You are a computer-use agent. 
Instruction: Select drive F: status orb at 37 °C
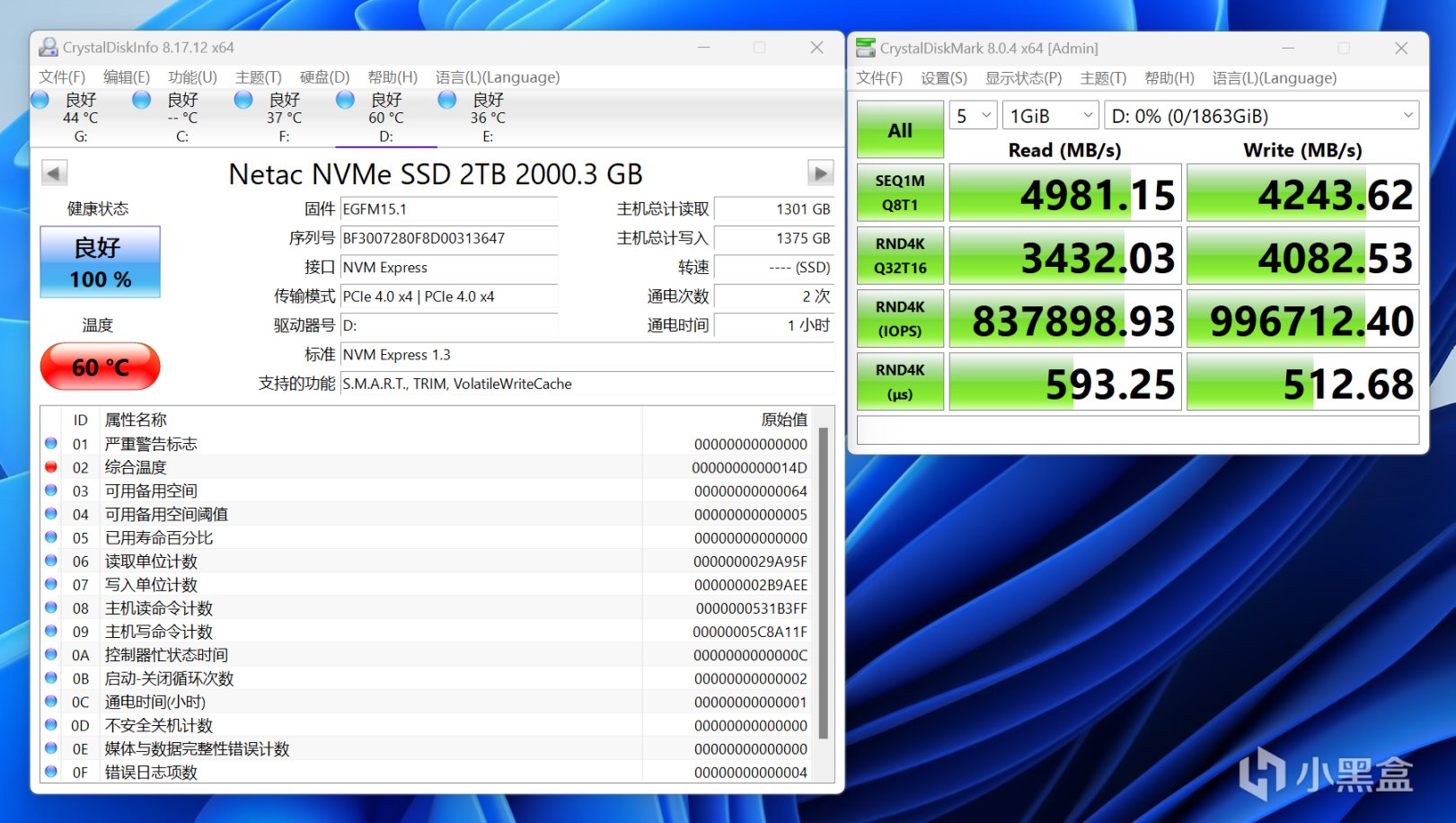(x=243, y=100)
